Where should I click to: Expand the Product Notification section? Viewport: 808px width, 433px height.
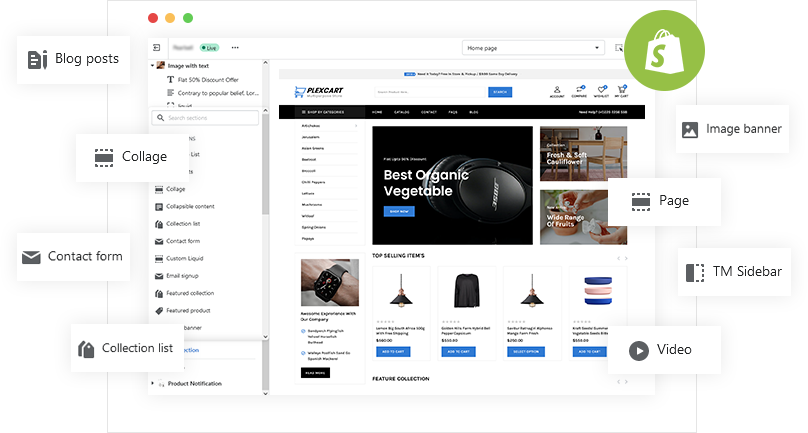click(x=152, y=383)
